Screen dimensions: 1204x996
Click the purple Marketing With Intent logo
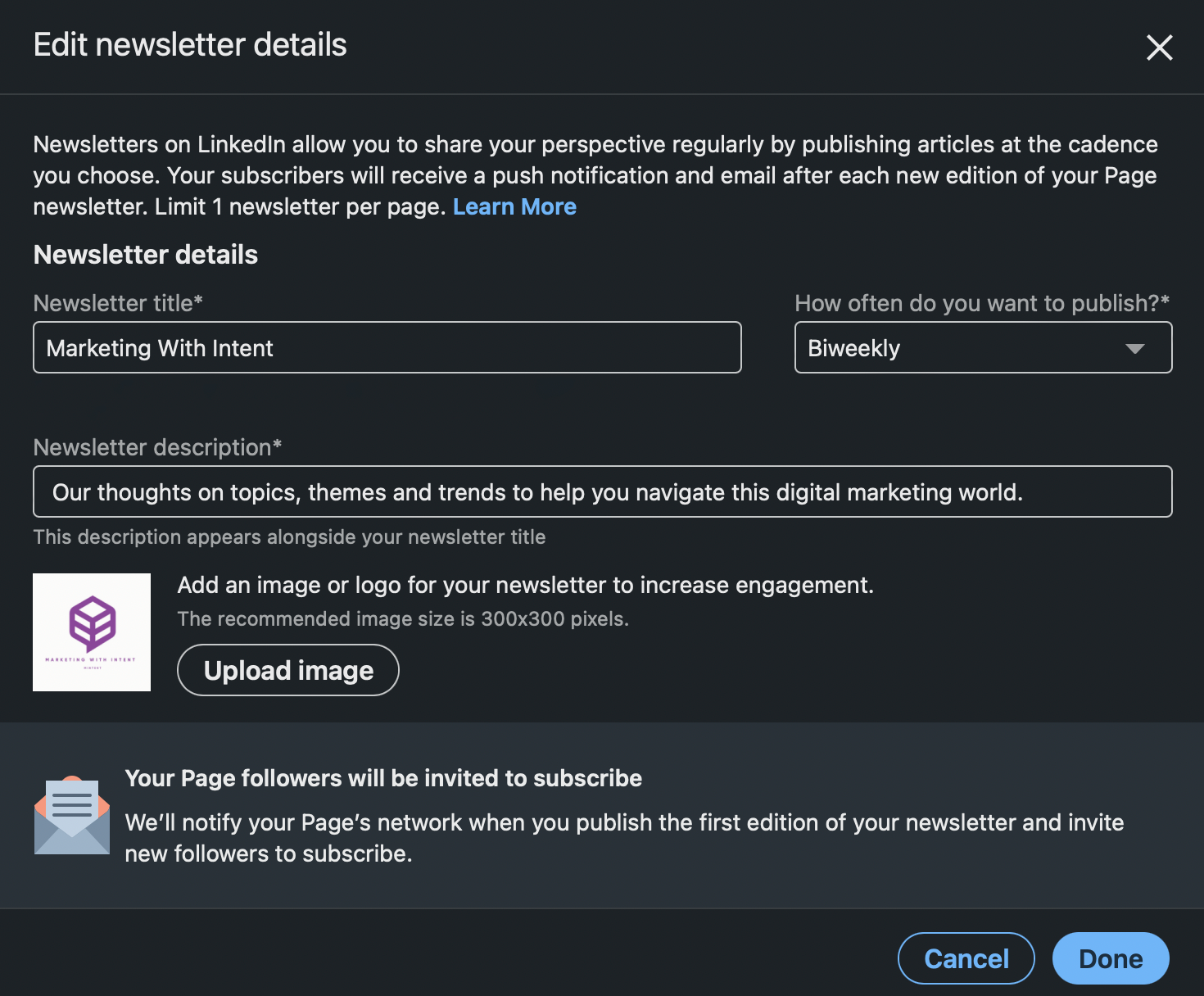coord(92,632)
